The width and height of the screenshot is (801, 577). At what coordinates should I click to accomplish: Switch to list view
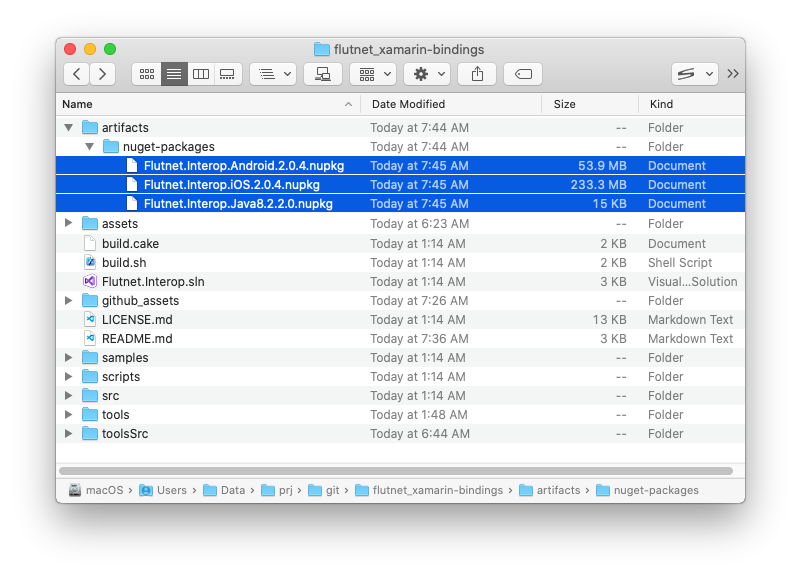[x=174, y=74]
